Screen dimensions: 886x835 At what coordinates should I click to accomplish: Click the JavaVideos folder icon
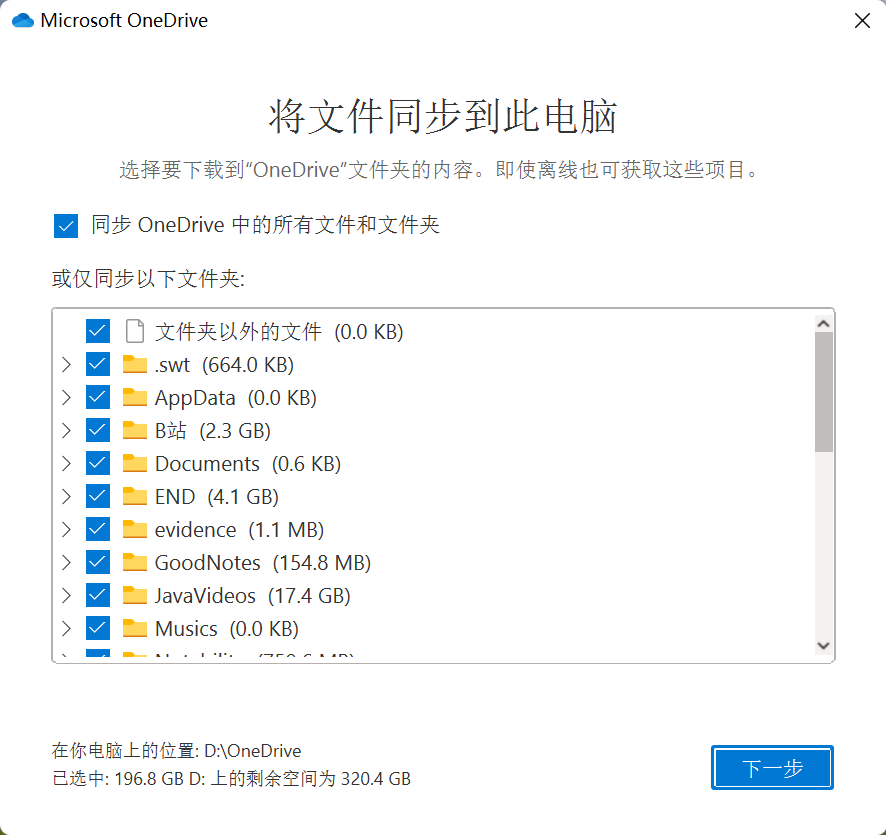pyautogui.click(x=134, y=595)
